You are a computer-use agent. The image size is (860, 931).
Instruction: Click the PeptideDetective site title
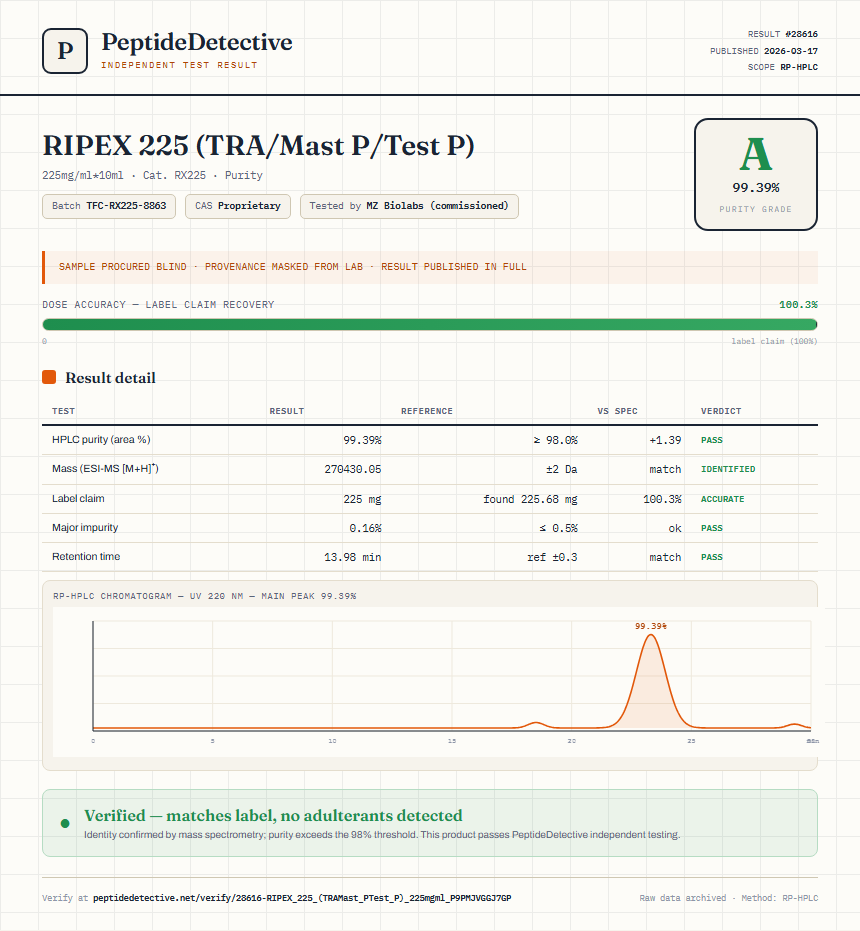click(197, 42)
